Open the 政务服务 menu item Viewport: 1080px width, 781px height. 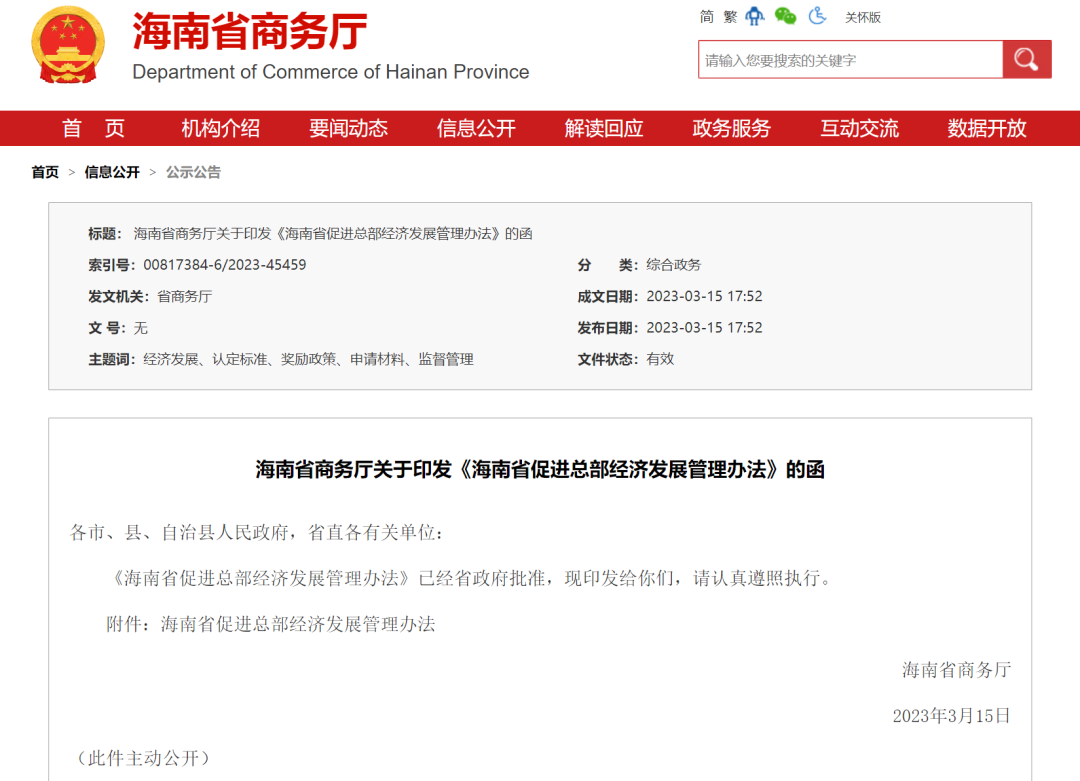tap(731, 128)
